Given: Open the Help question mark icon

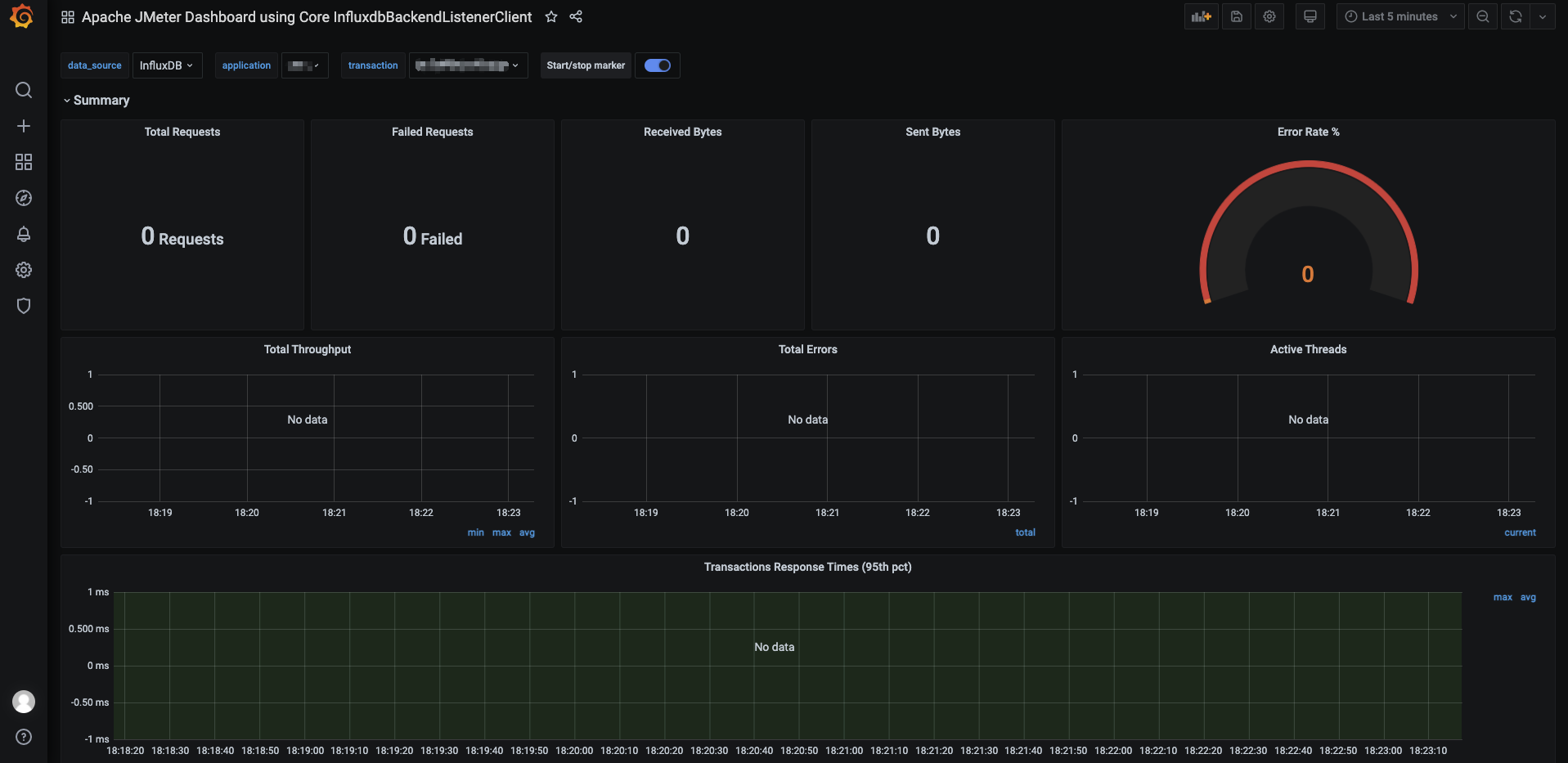Looking at the screenshot, I should [24, 737].
